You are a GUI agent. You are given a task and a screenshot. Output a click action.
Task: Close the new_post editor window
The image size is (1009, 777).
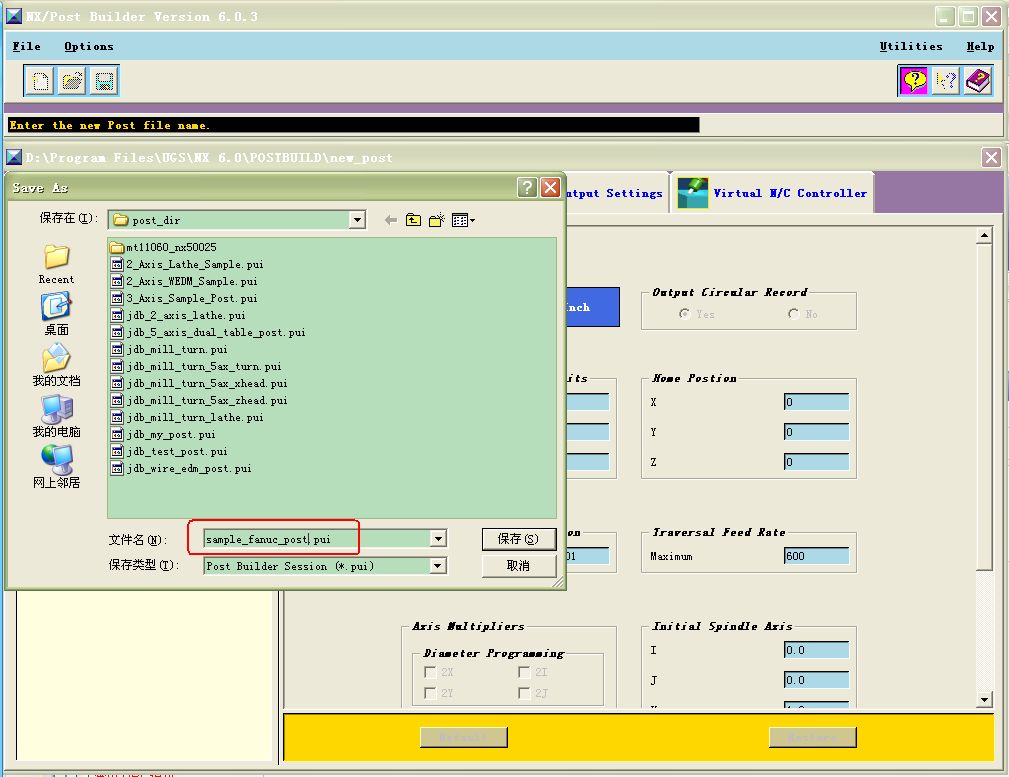click(x=991, y=157)
